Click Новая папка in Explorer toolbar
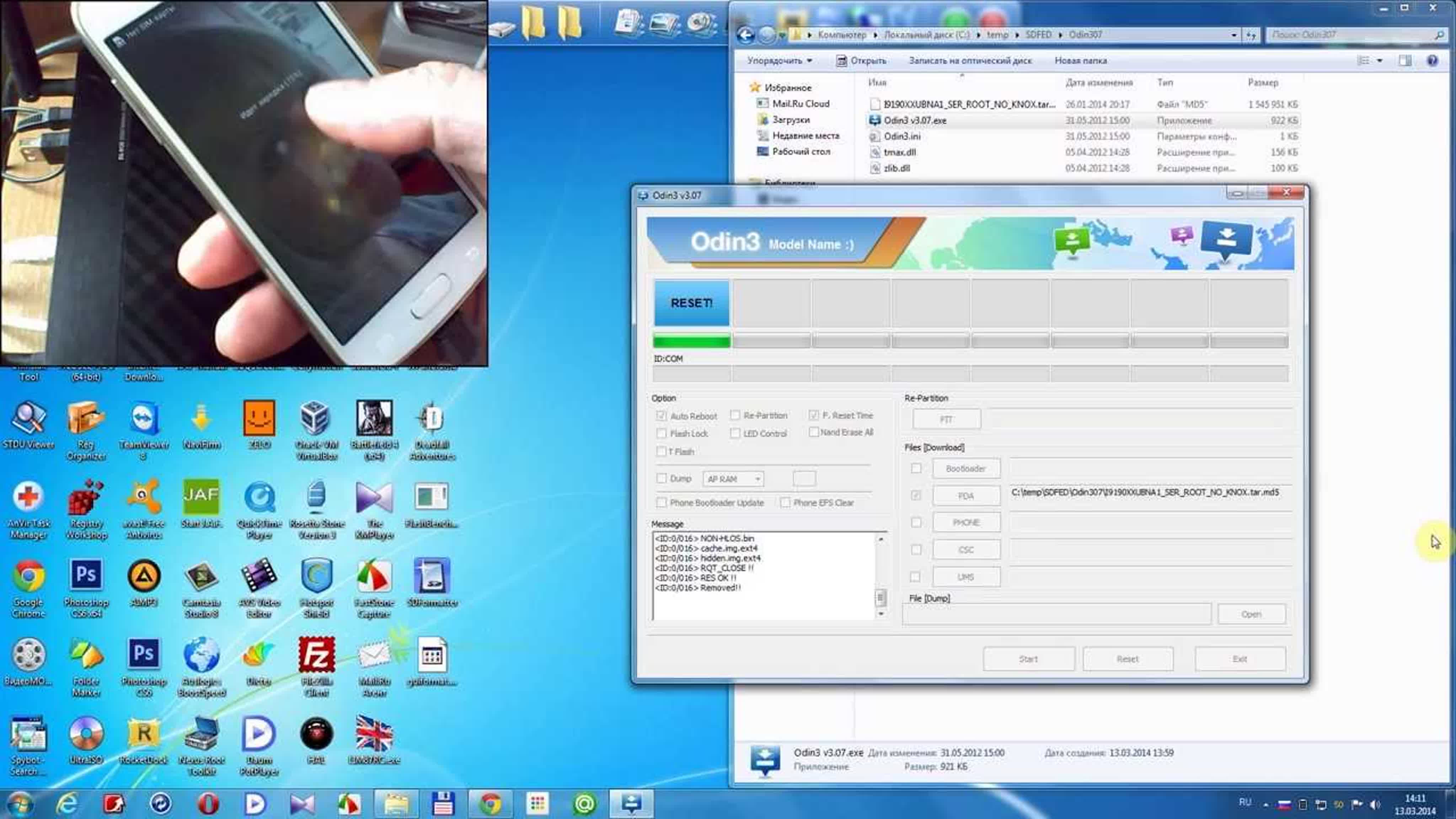1456x819 pixels. [x=1081, y=60]
